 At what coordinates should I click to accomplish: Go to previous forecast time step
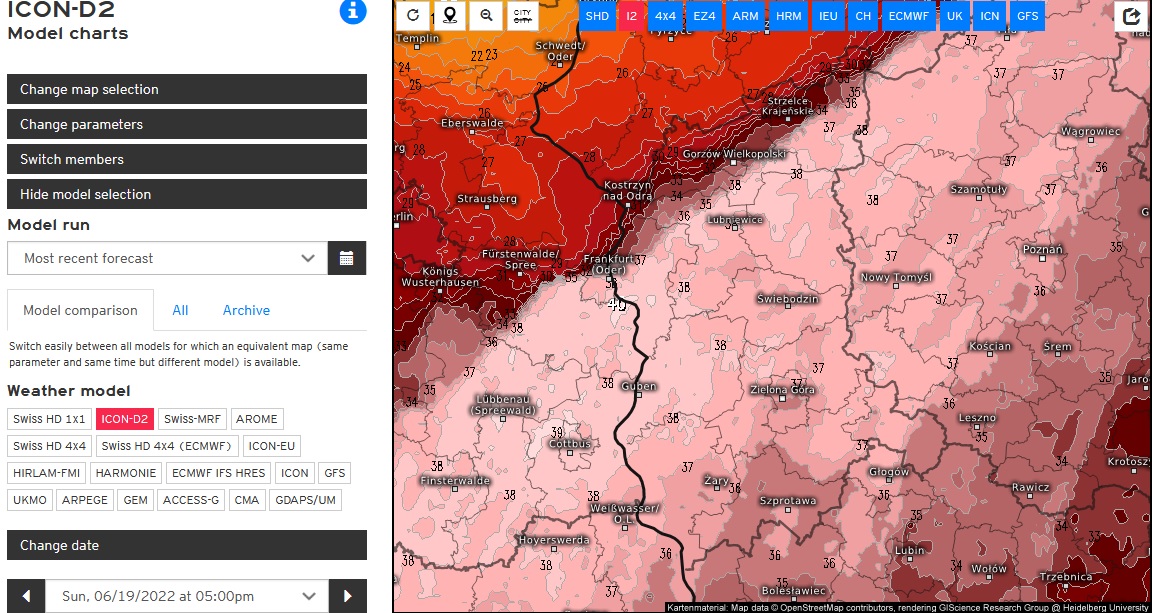pos(26,596)
